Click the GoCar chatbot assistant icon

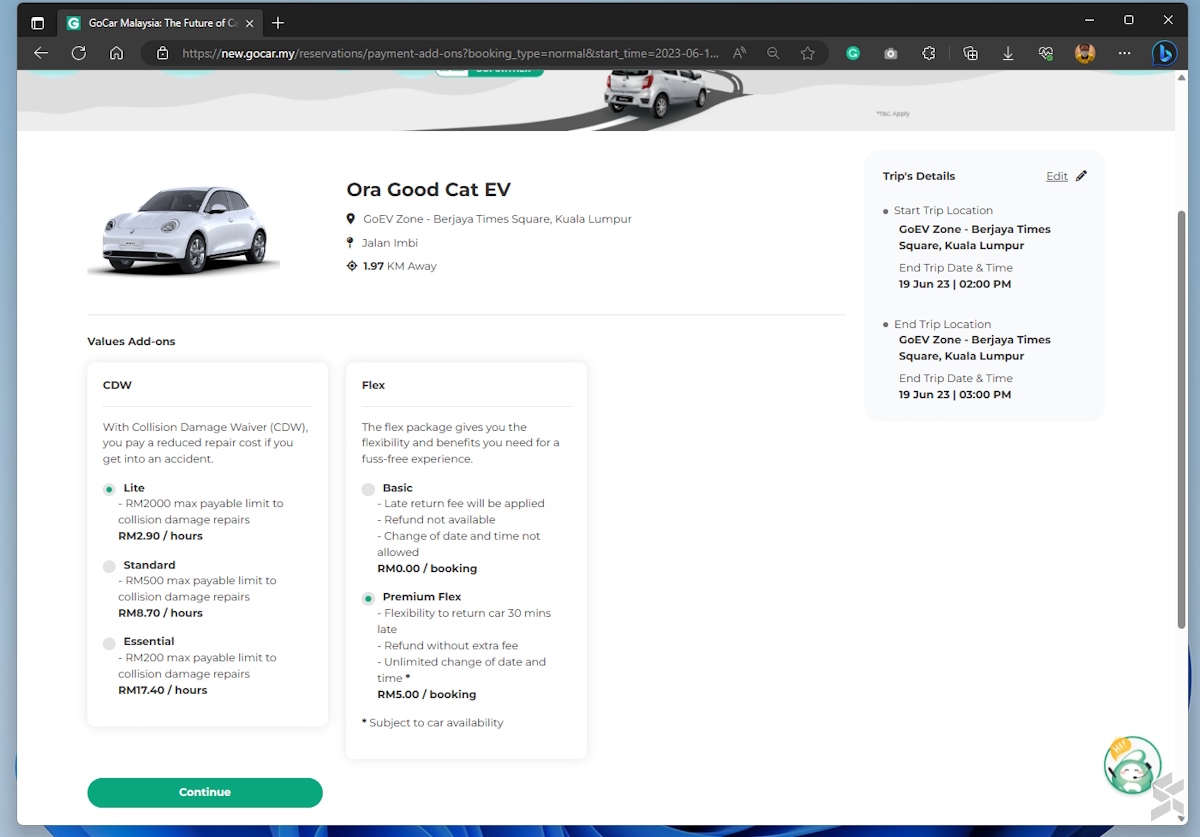[1131, 765]
